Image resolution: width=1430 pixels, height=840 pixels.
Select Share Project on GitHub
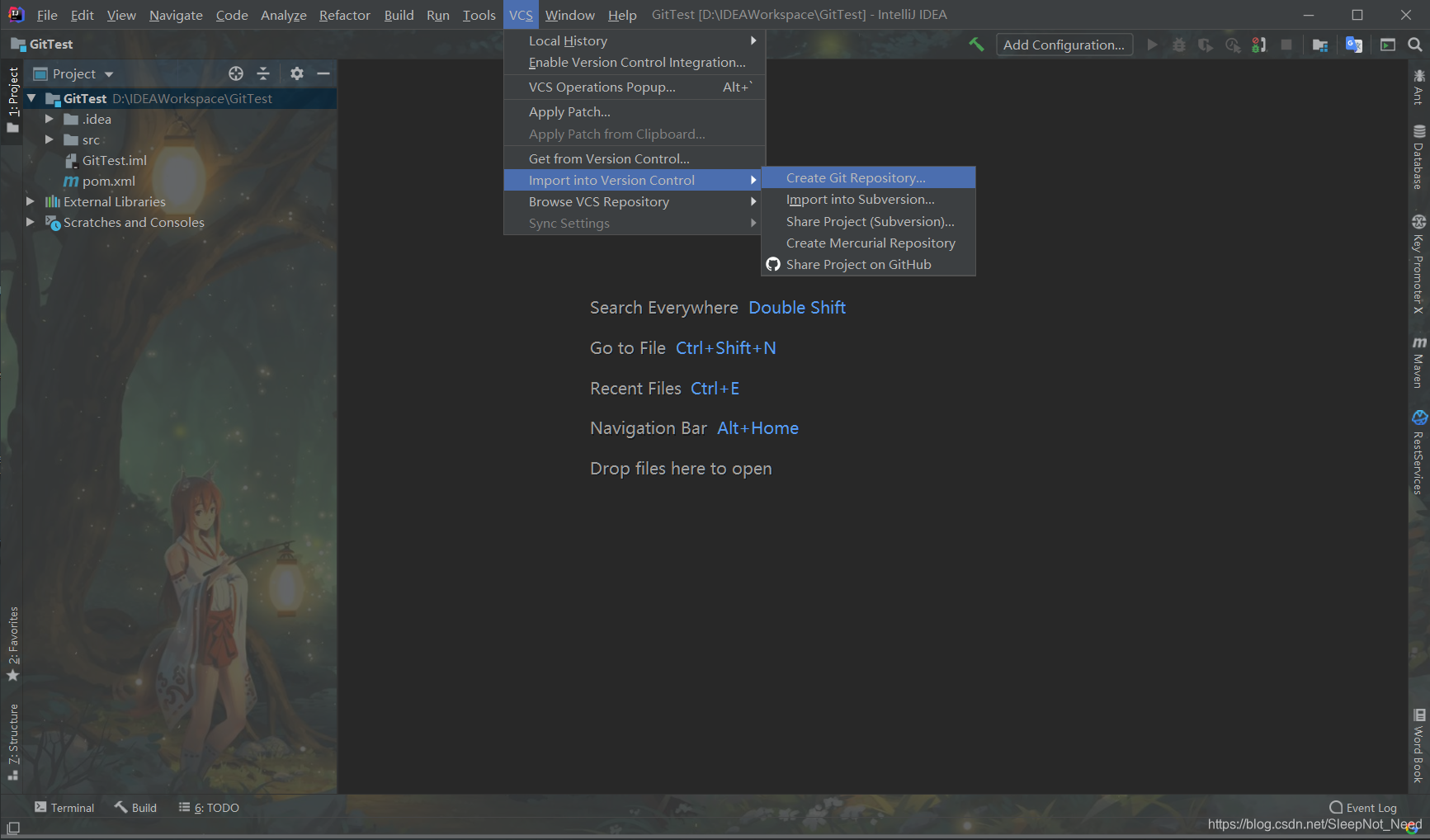[x=869, y=264]
